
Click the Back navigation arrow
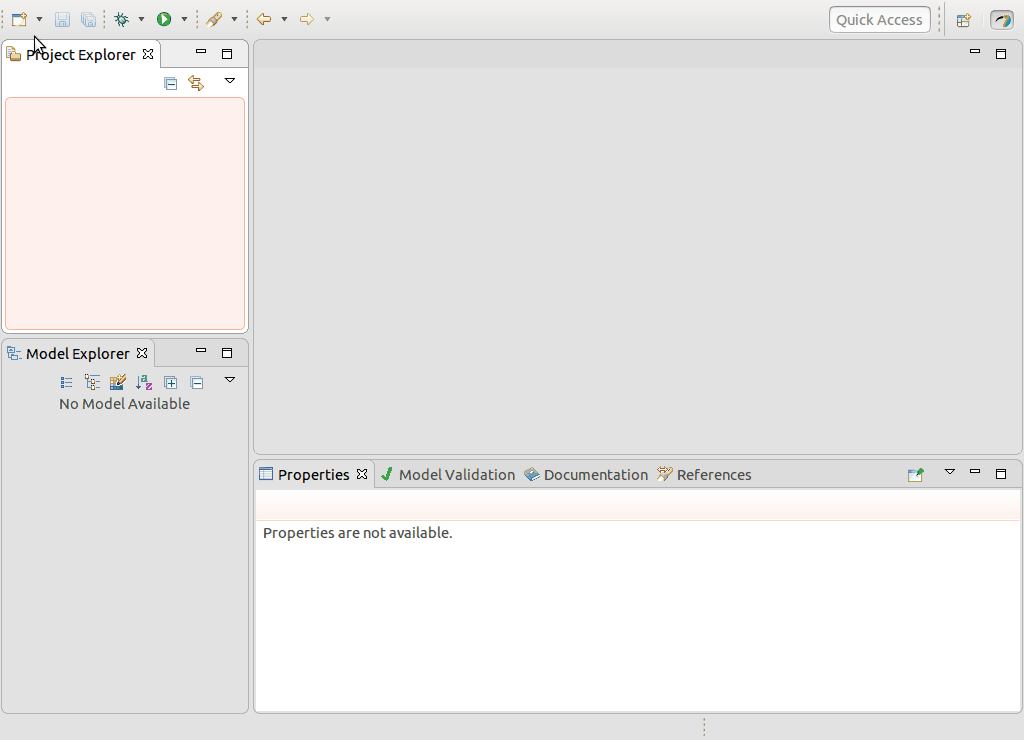[x=264, y=19]
